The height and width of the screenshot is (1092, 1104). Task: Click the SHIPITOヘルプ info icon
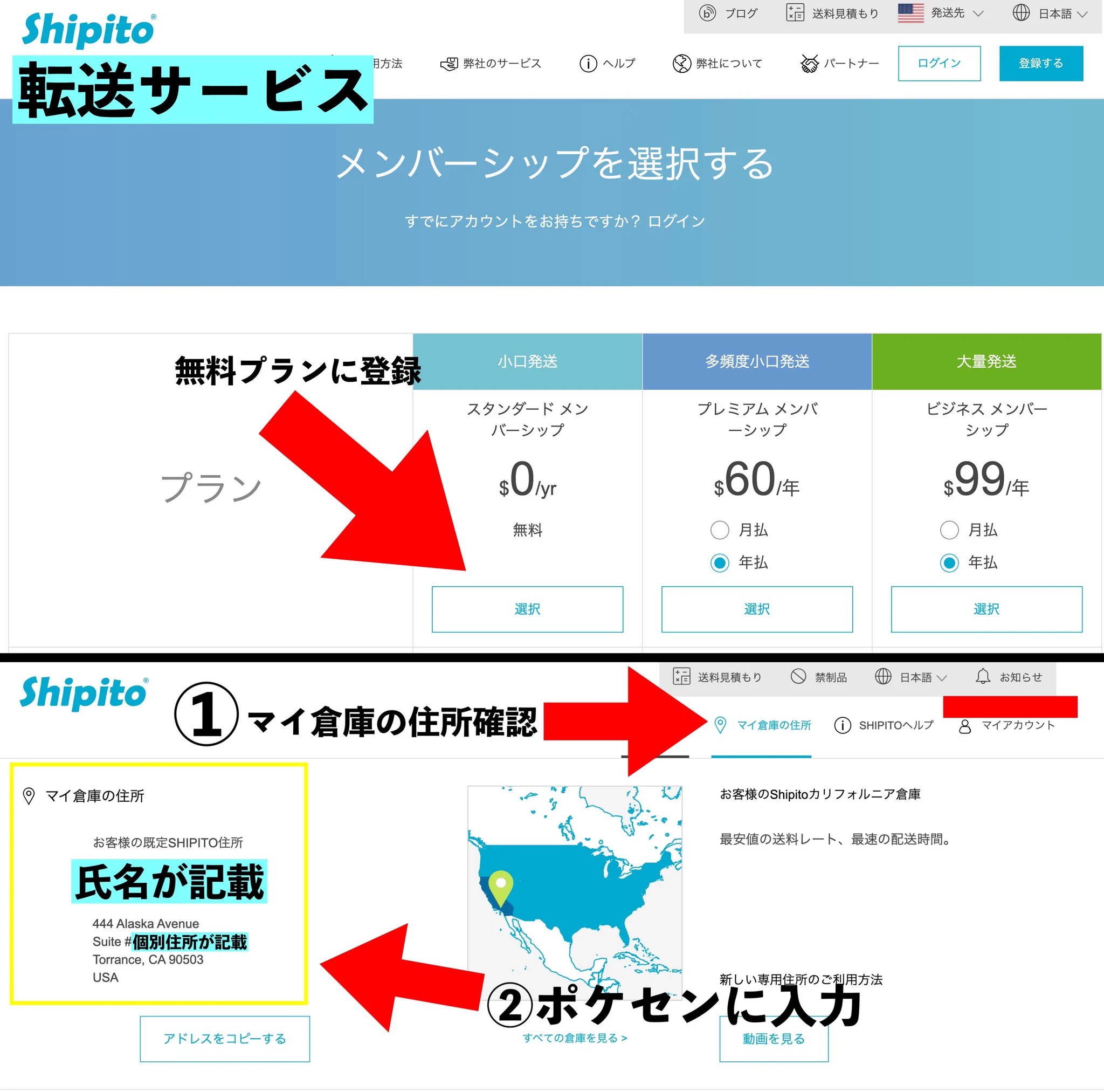click(843, 725)
